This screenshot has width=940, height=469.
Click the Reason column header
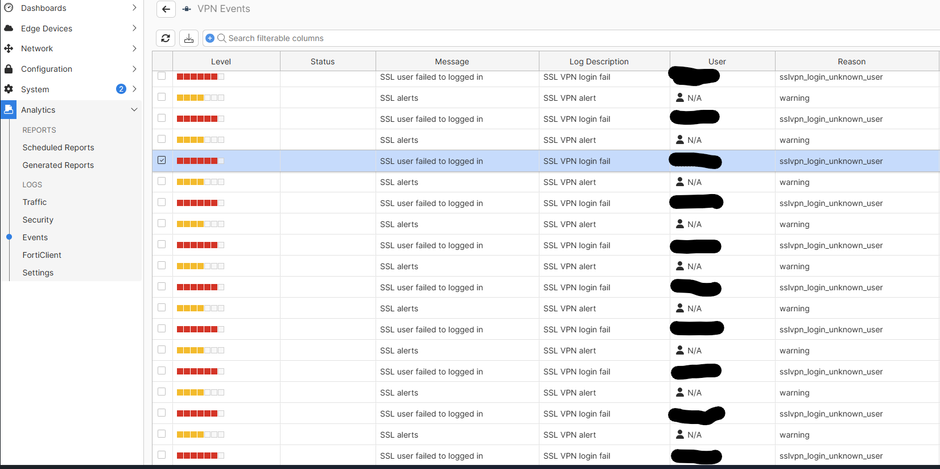point(857,61)
